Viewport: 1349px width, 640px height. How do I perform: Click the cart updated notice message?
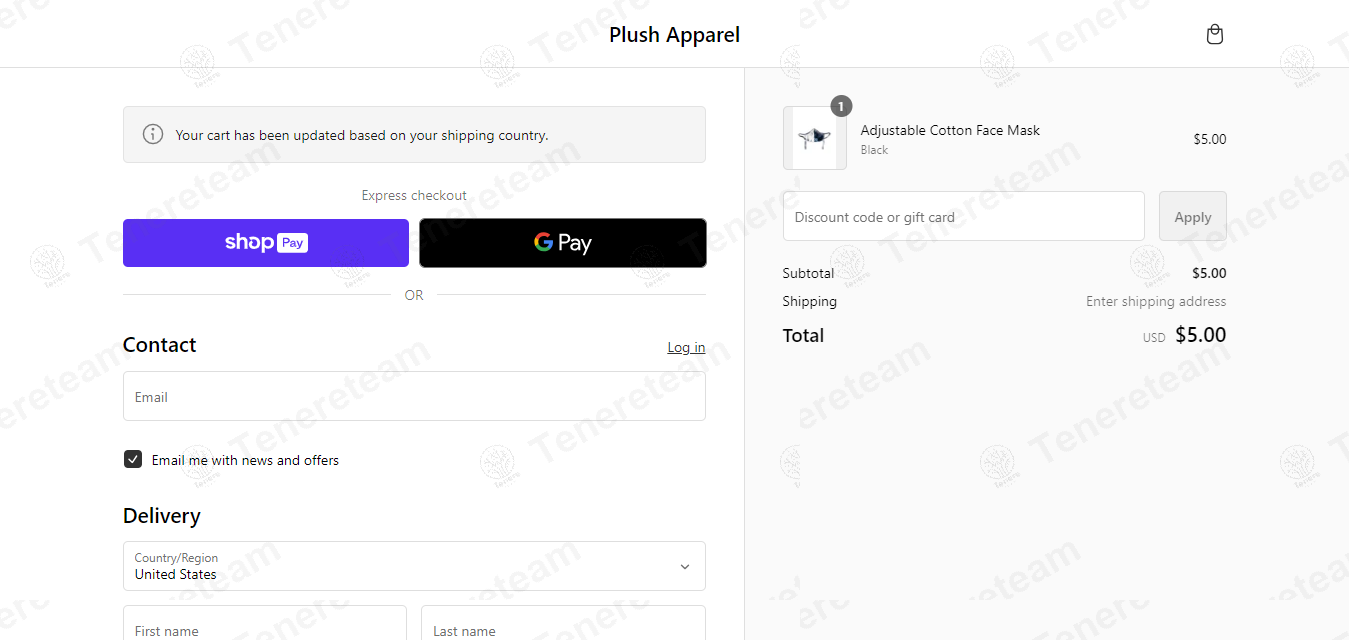(362, 135)
